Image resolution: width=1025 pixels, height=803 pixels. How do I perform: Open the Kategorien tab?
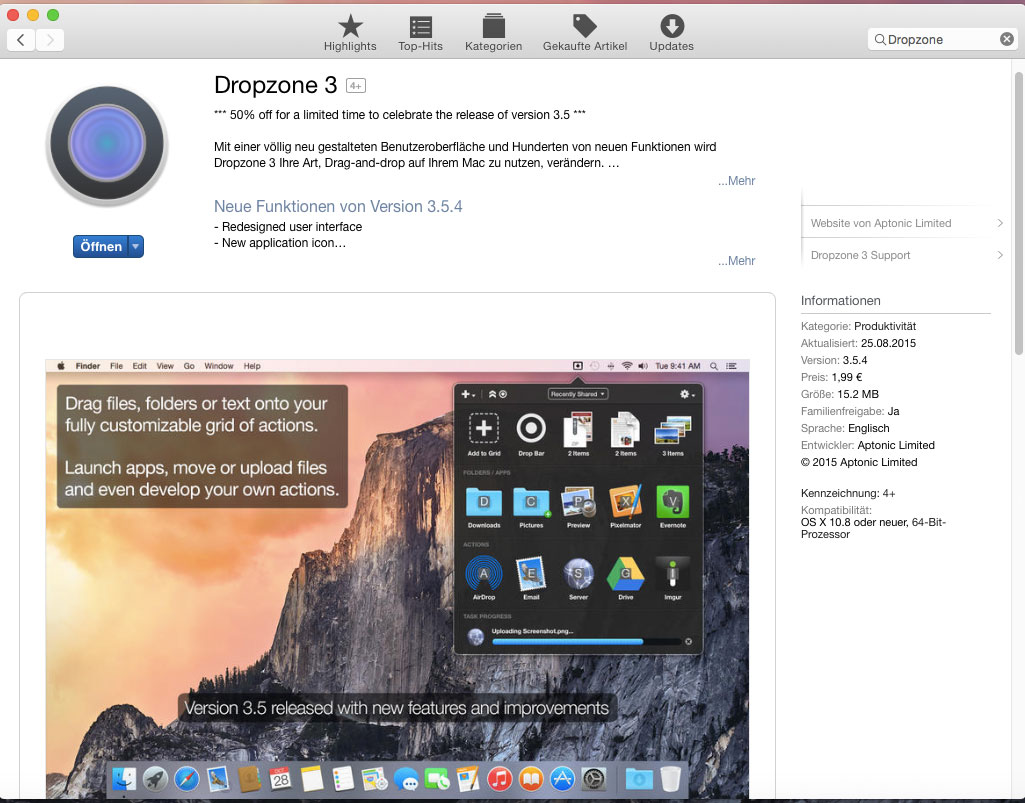(494, 33)
